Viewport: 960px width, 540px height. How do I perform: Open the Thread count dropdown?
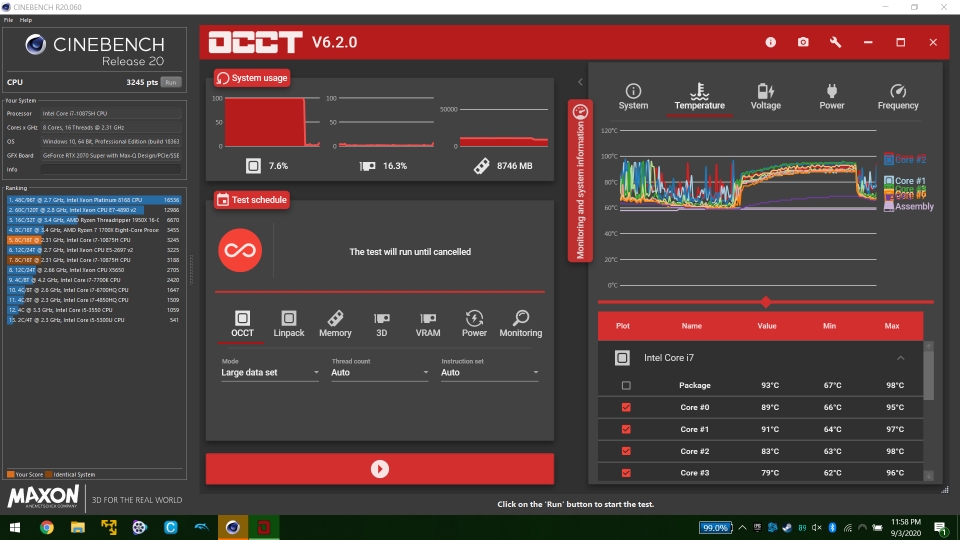tap(380, 372)
